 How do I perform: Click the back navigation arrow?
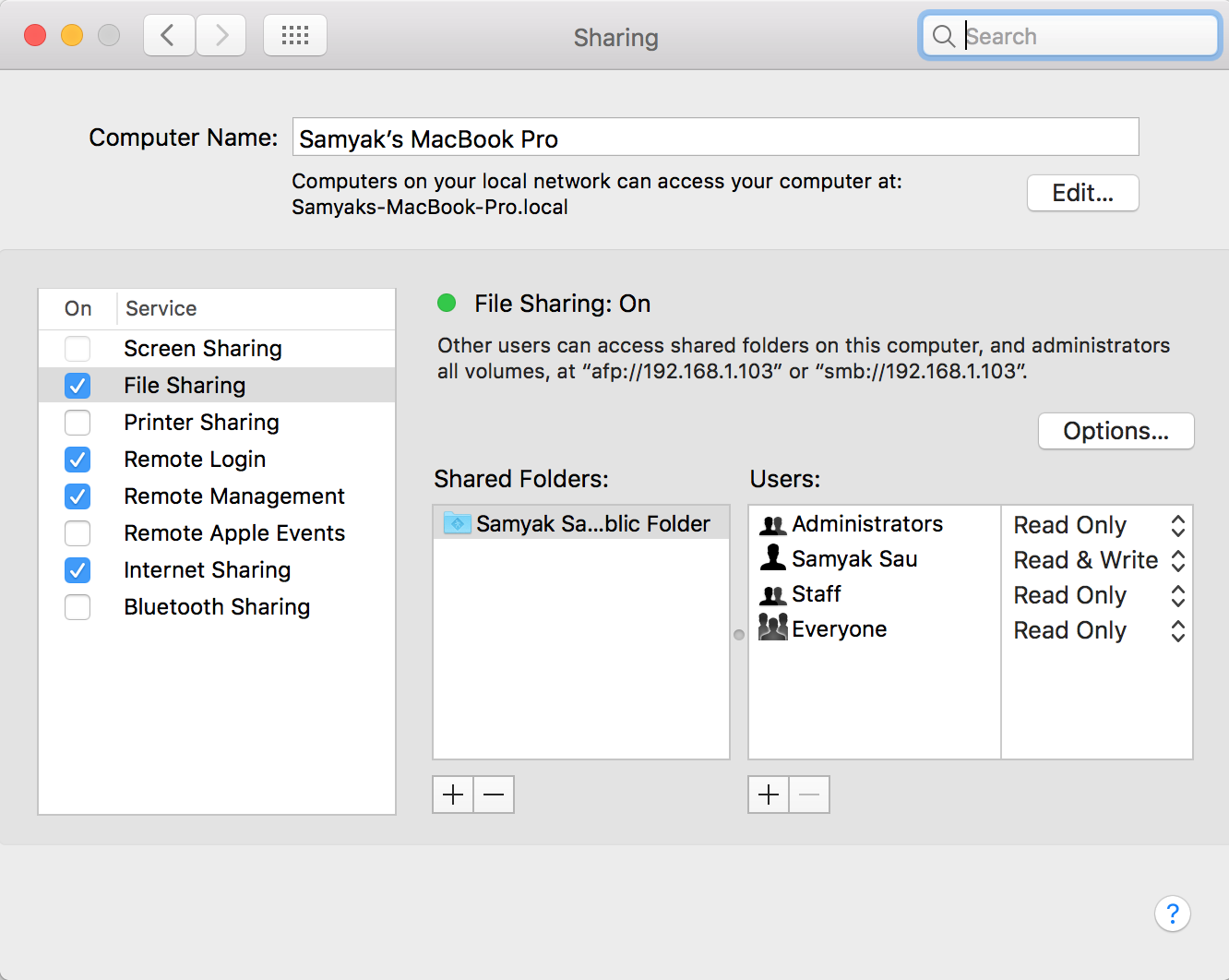coord(168,36)
